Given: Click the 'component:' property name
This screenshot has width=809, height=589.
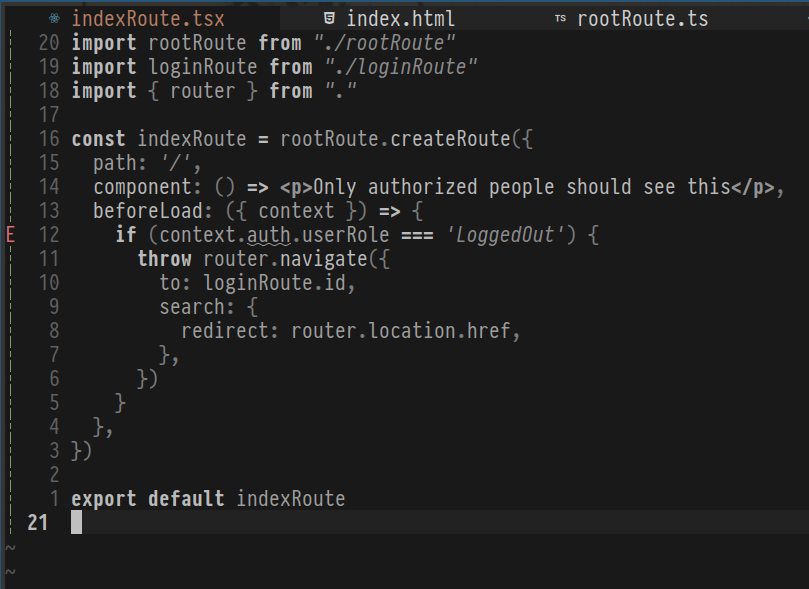Looking at the screenshot, I should coord(147,187).
